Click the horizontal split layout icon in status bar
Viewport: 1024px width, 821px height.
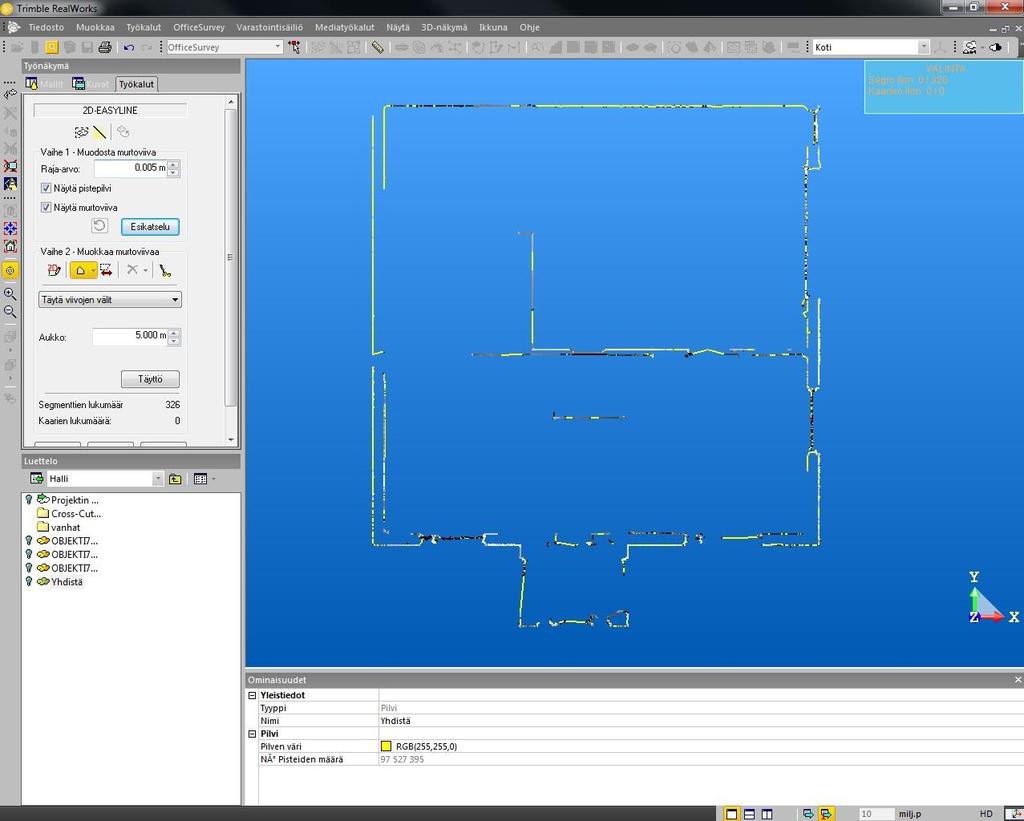[749, 814]
